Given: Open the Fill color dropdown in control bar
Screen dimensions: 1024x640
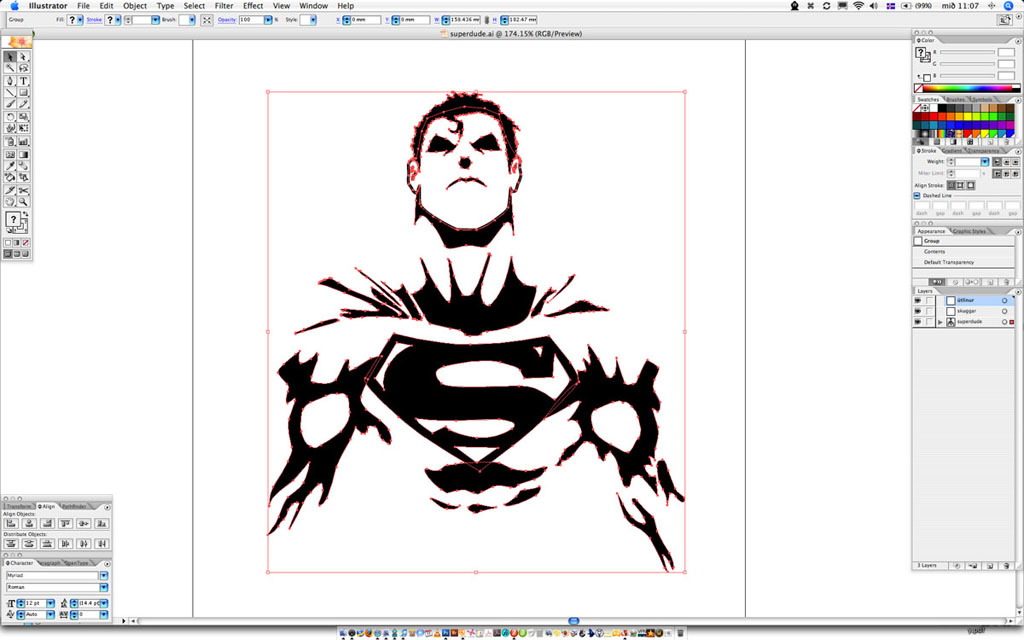Looking at the screenshot, I should click(80, 20).
